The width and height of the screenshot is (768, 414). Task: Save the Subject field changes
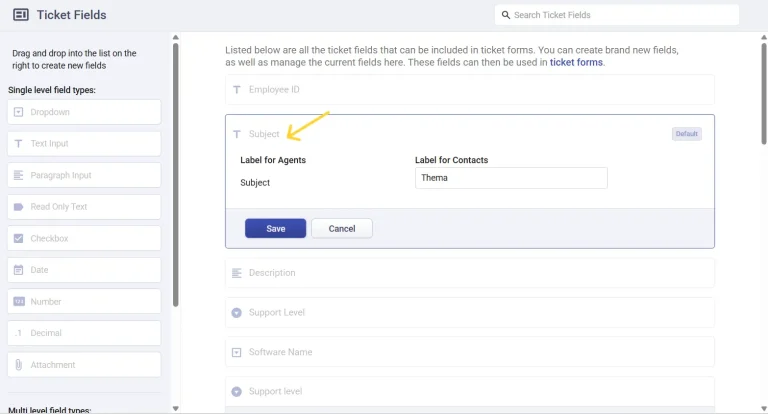click(x=275, y=229)
